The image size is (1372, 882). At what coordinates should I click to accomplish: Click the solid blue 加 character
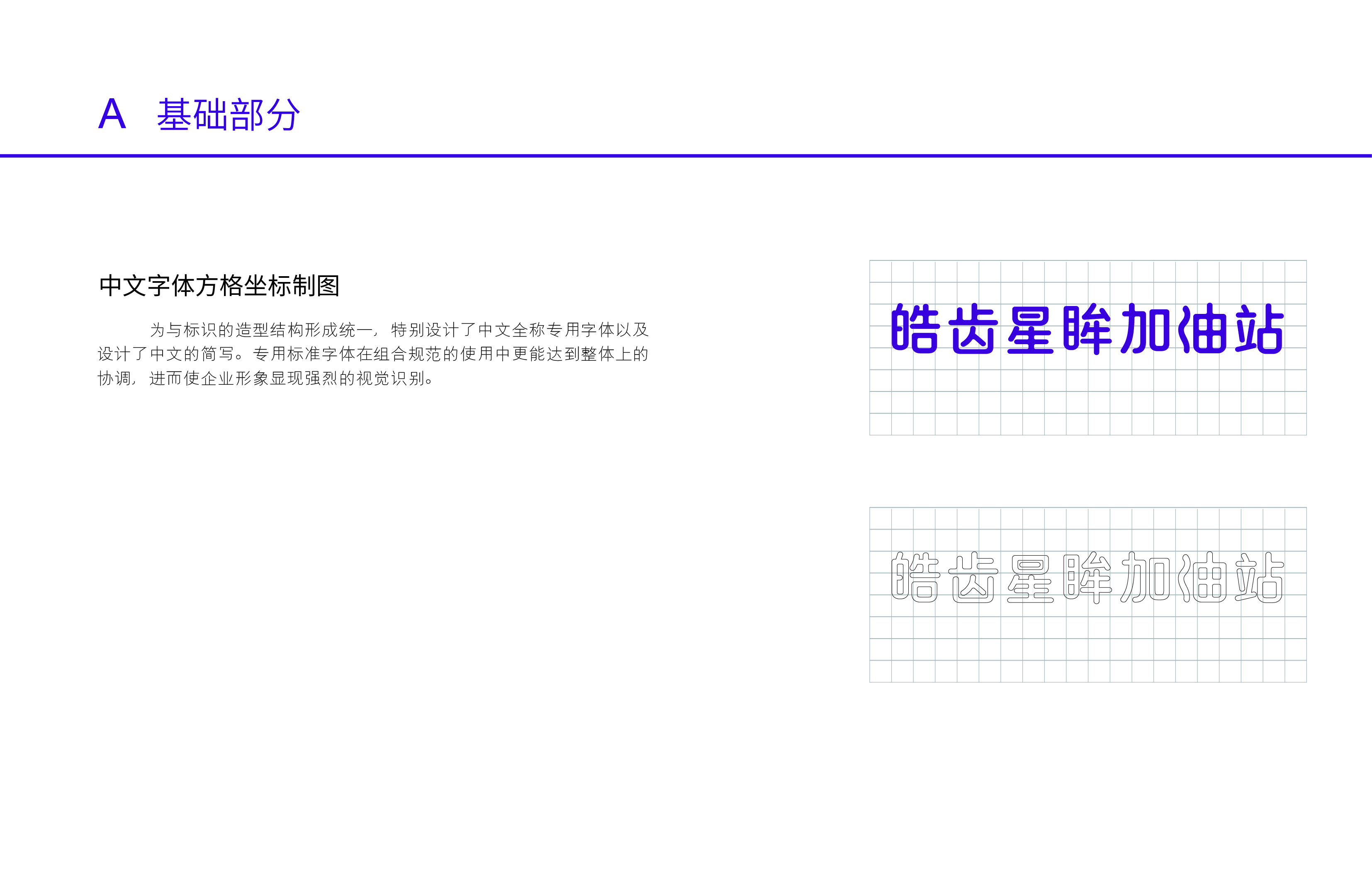(x=1145, y=329)
